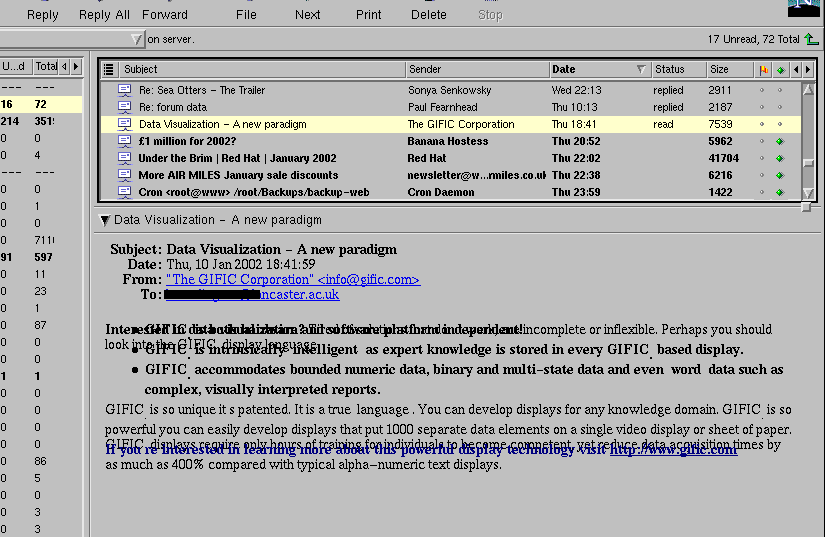This screenshot has height=537, width=825.
Task: Click envelope icon of AIR MILES message
Action: point(125,175)
